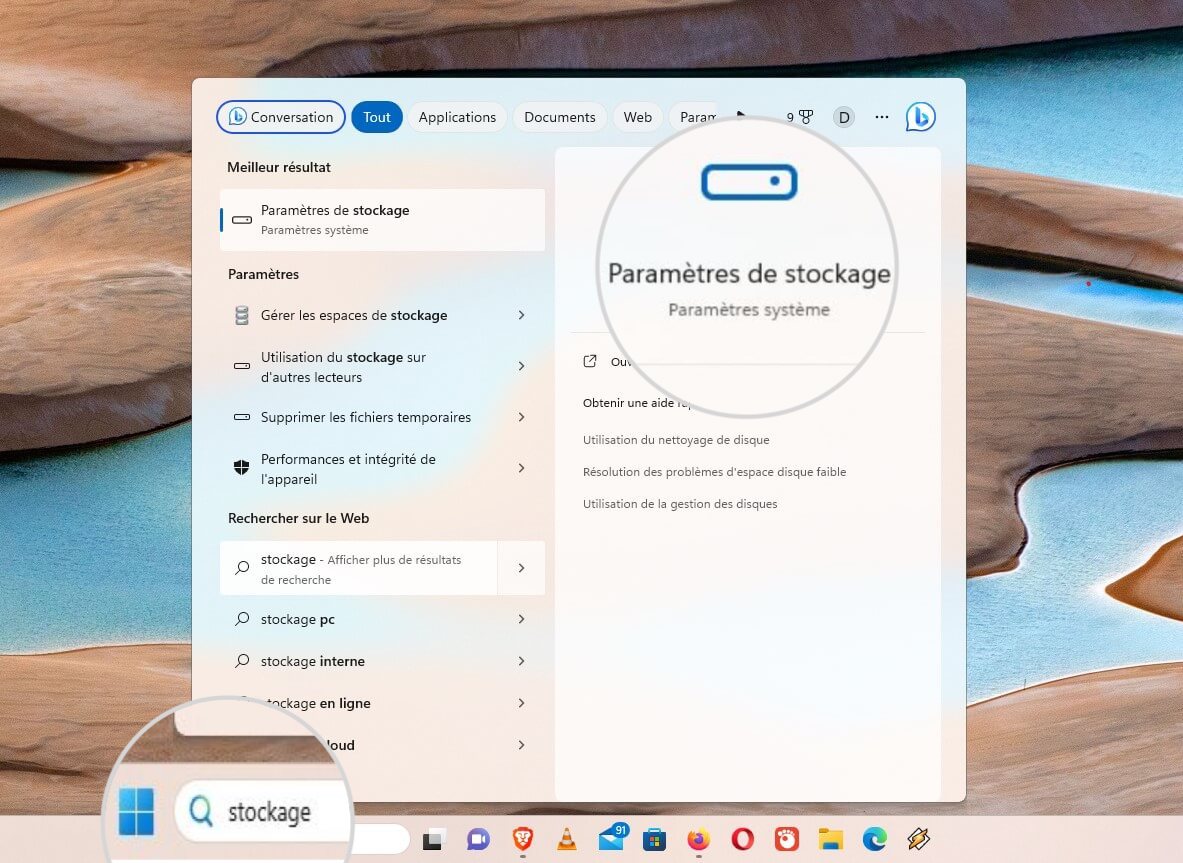Viewport: 1183px width, 863px height.
Task: Open the Bing chat icon at top right
Action: click(920, 117)
